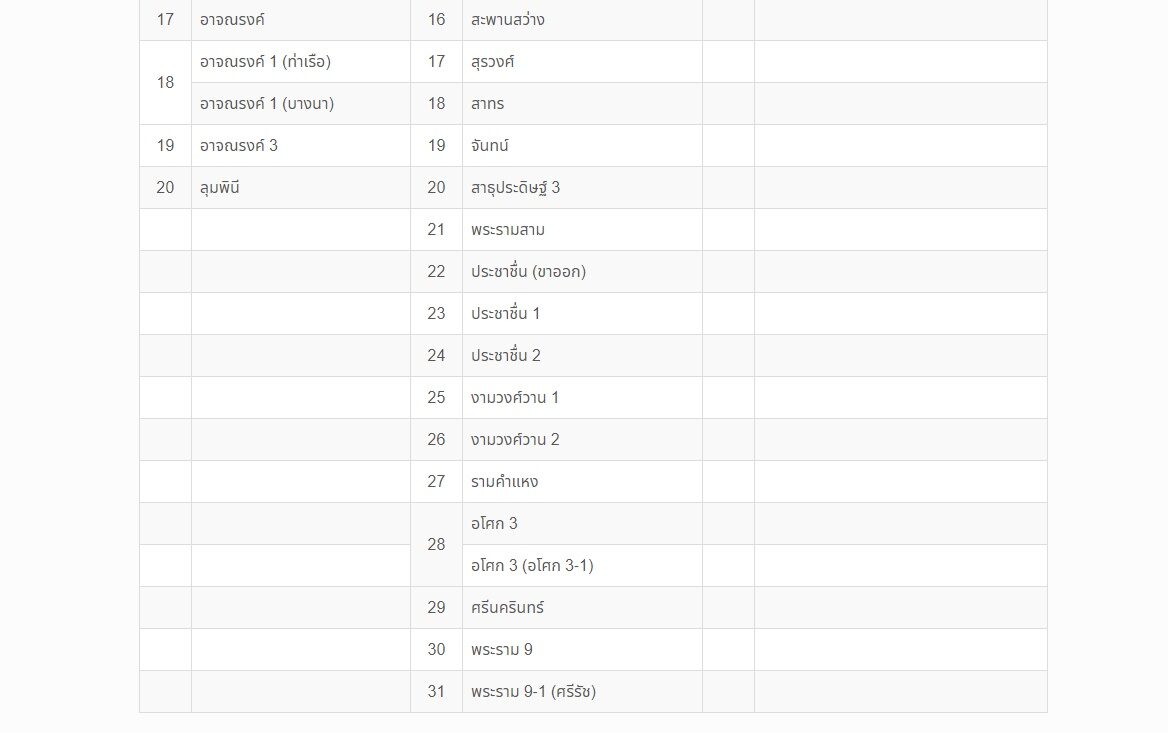The width and height of the screenshot is (1168, 733).
Task: Click the สาทร table cell
Action: [x=583, y=104]
